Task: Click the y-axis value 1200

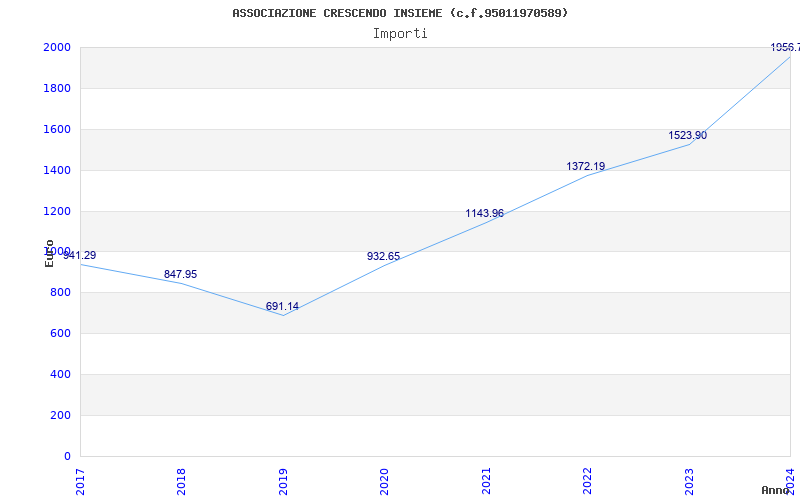Action: 57,211
